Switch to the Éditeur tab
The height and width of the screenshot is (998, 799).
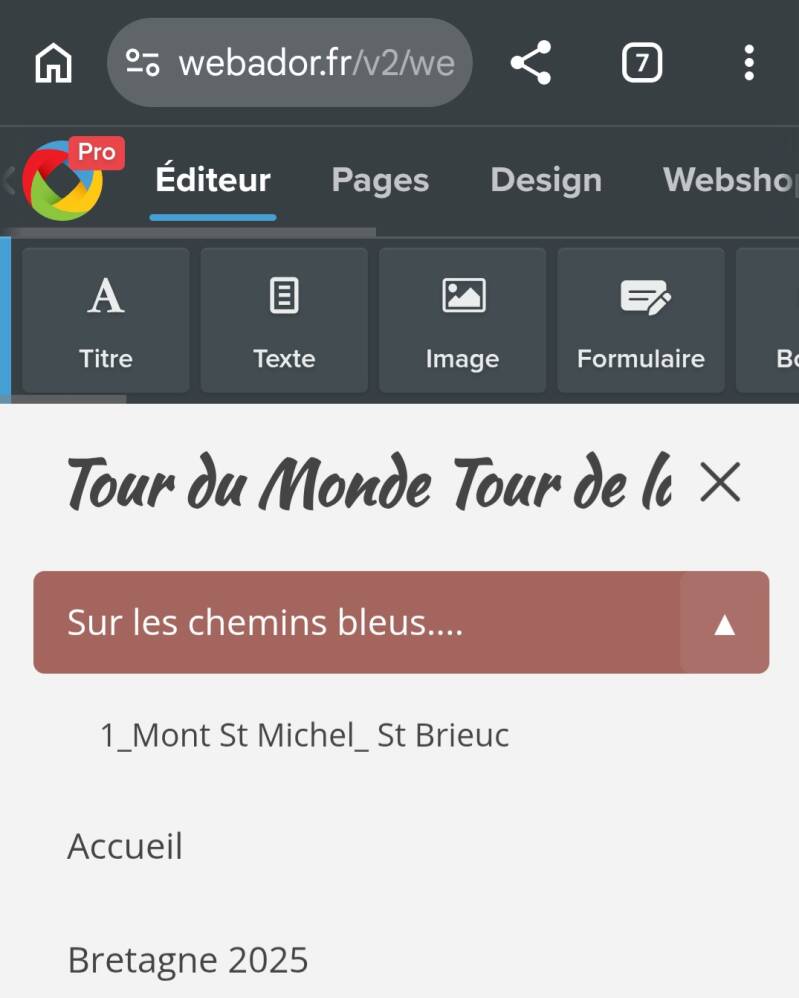pyautogui.click(x=213, y=180)
